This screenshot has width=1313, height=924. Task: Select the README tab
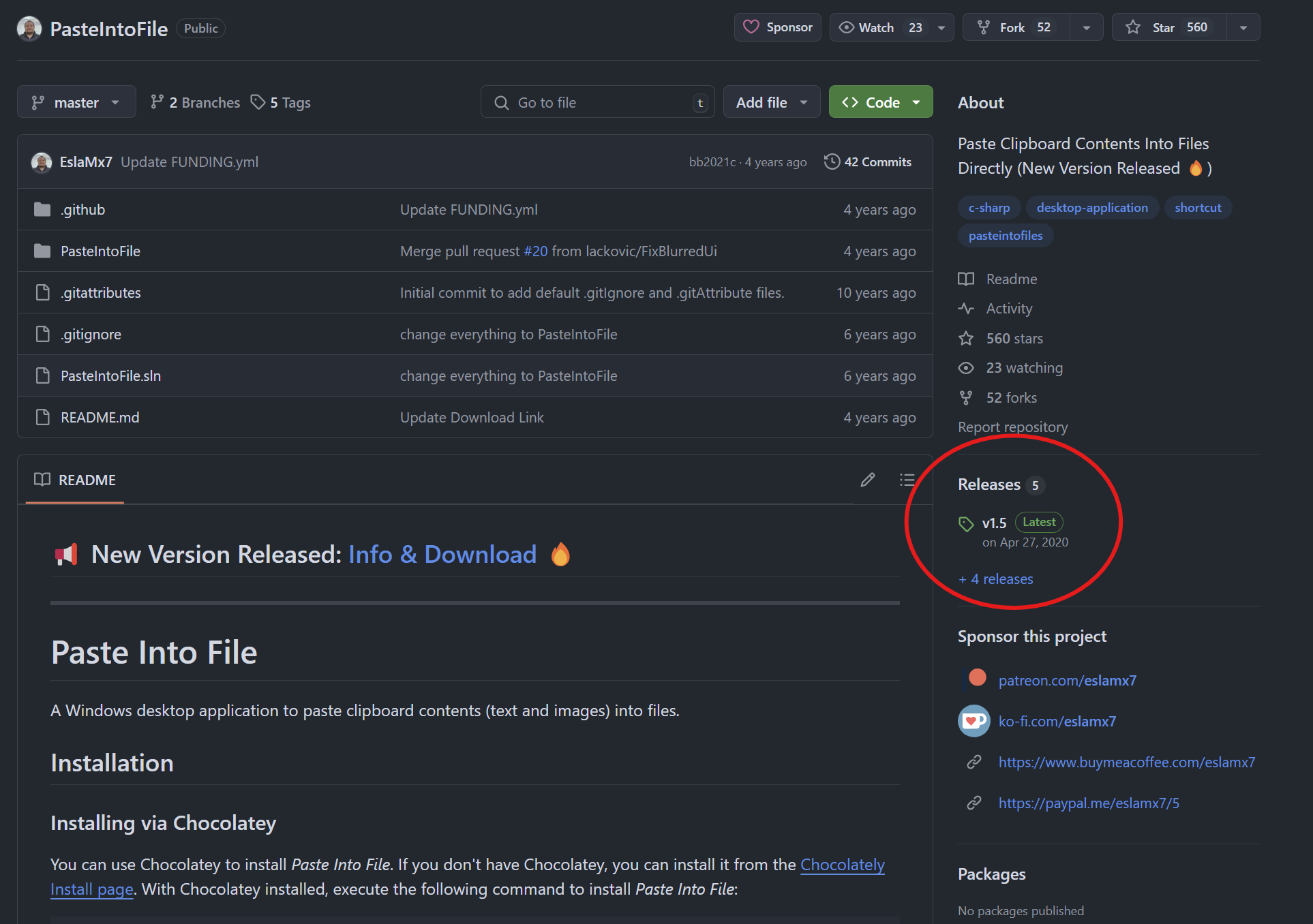point(75,480)
